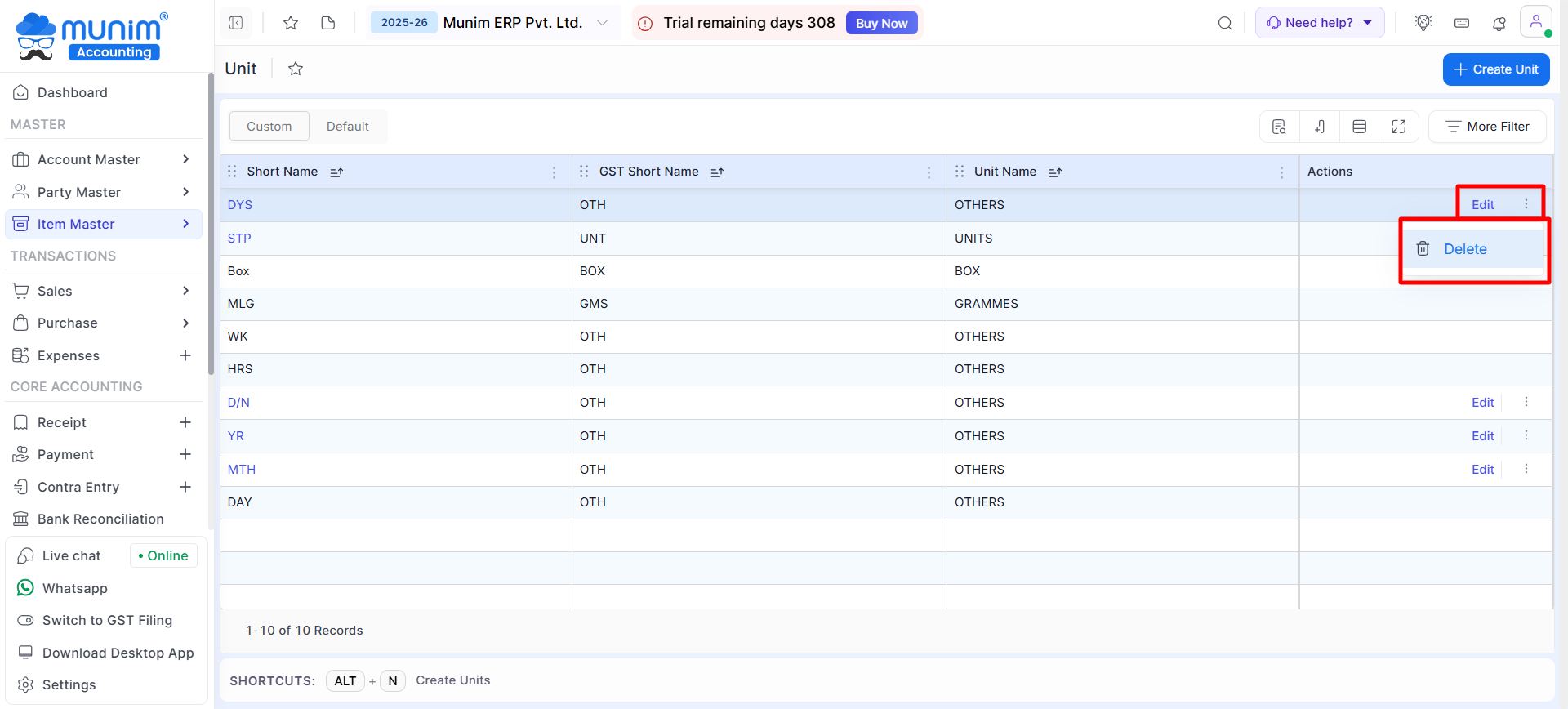Switch to the Default tab
Image resolution: width=1568 pixels, height=709 pixels.
347,127
